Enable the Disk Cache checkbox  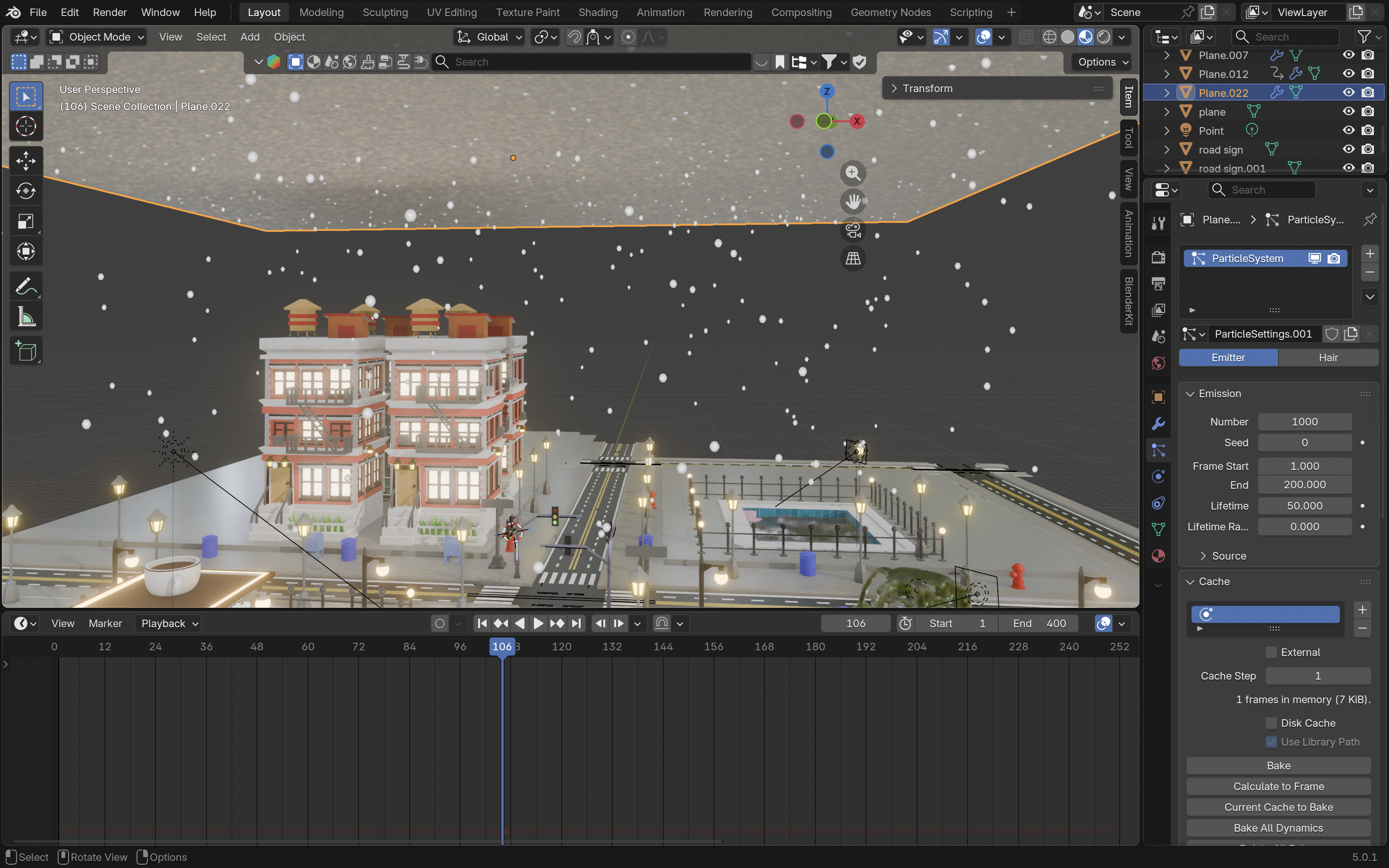coord(1271,723)
